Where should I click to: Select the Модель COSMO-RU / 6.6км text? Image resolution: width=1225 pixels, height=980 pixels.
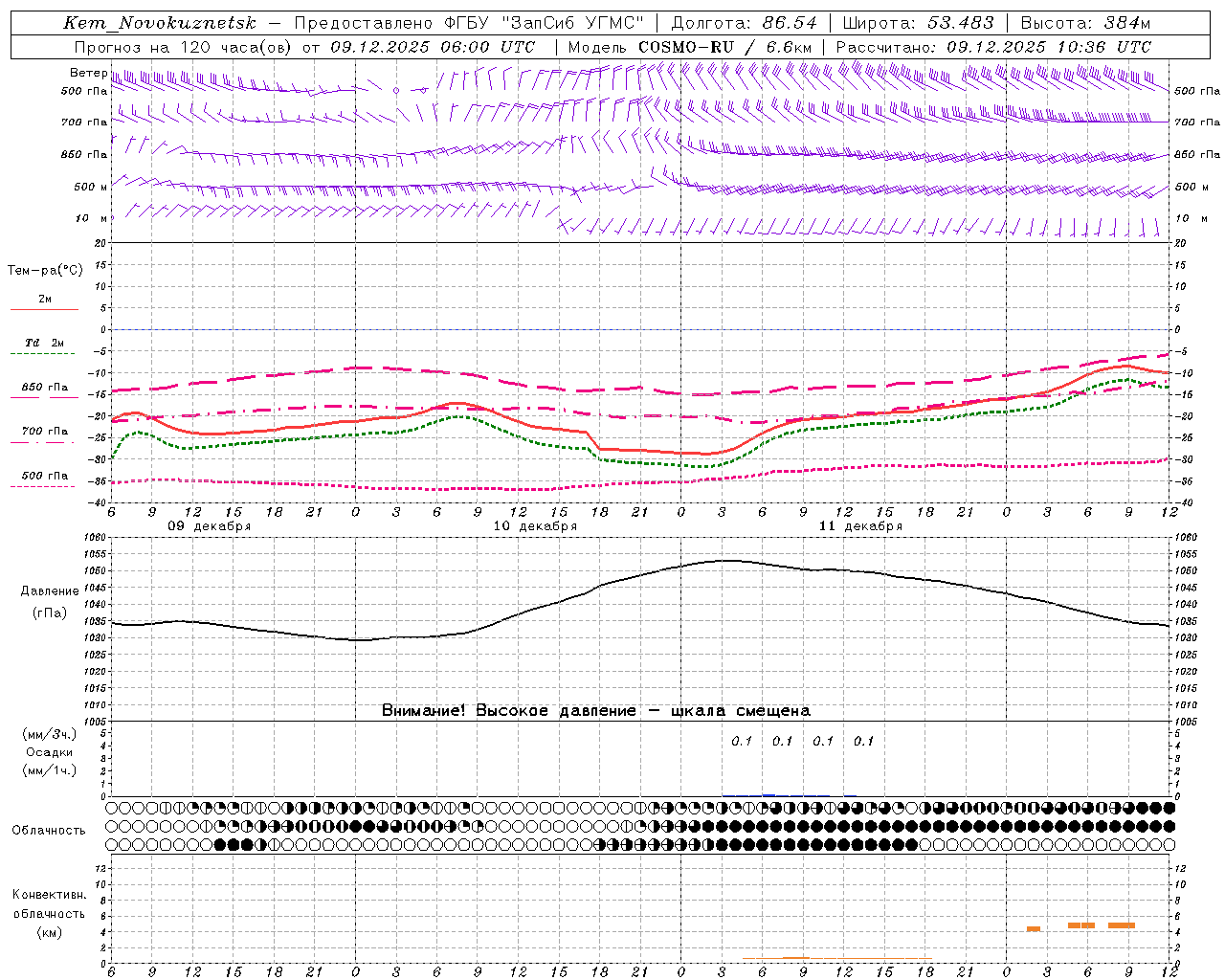[x=690, y=47]
